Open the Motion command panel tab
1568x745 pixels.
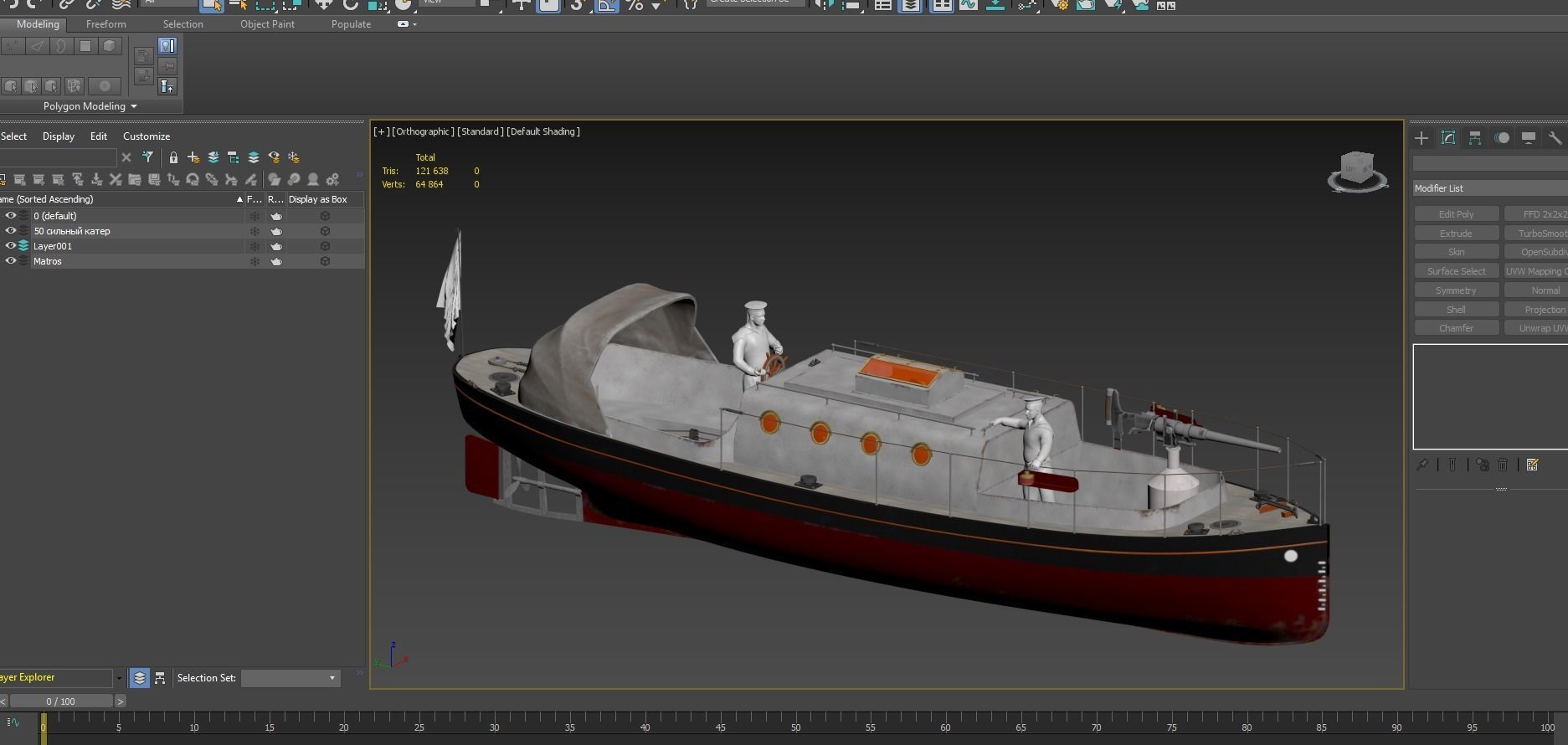point(1502,138)
